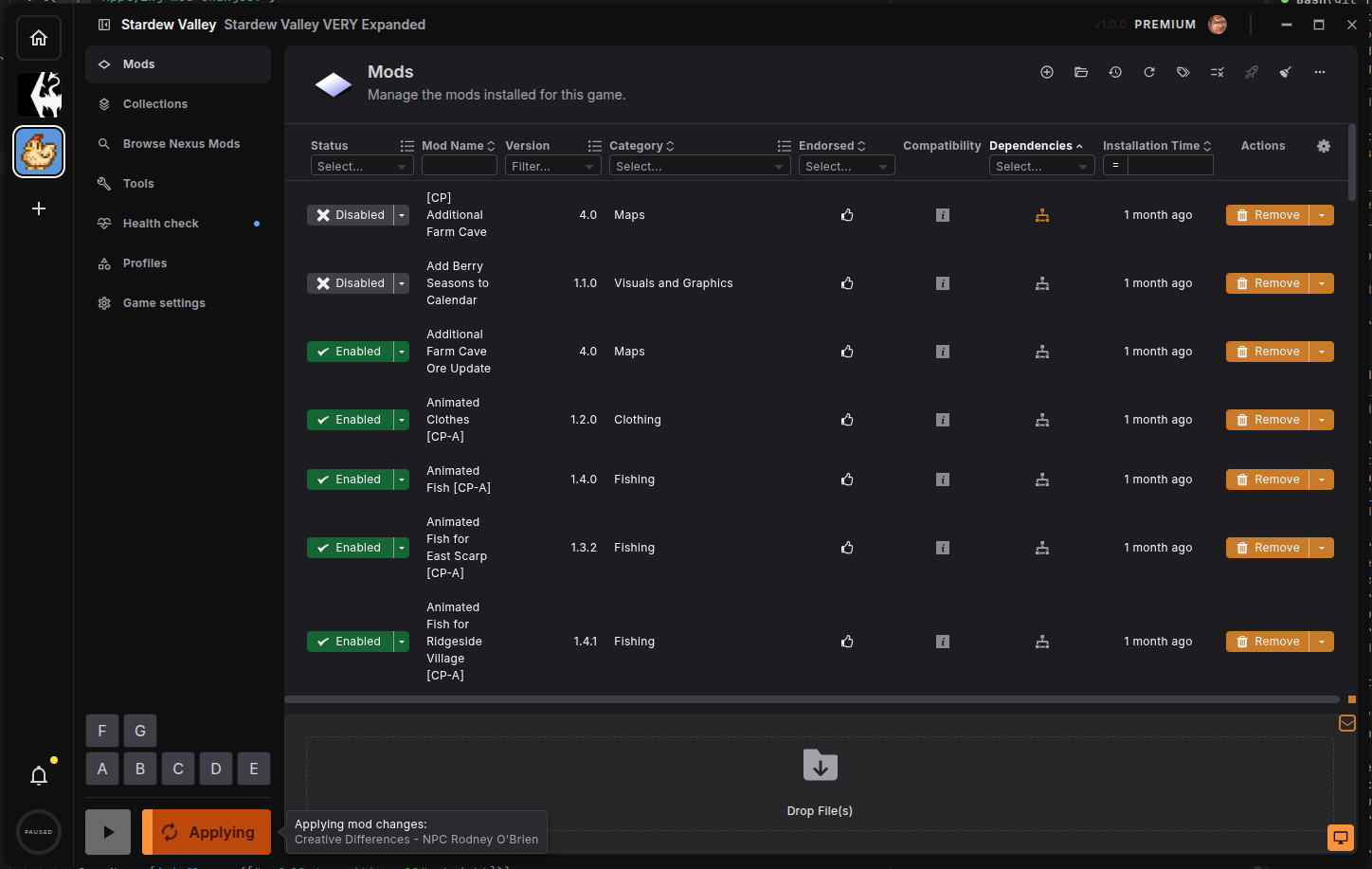Open the home dashboard icon
Viewport: 1372px width, 869px height.
pos(39,38)
